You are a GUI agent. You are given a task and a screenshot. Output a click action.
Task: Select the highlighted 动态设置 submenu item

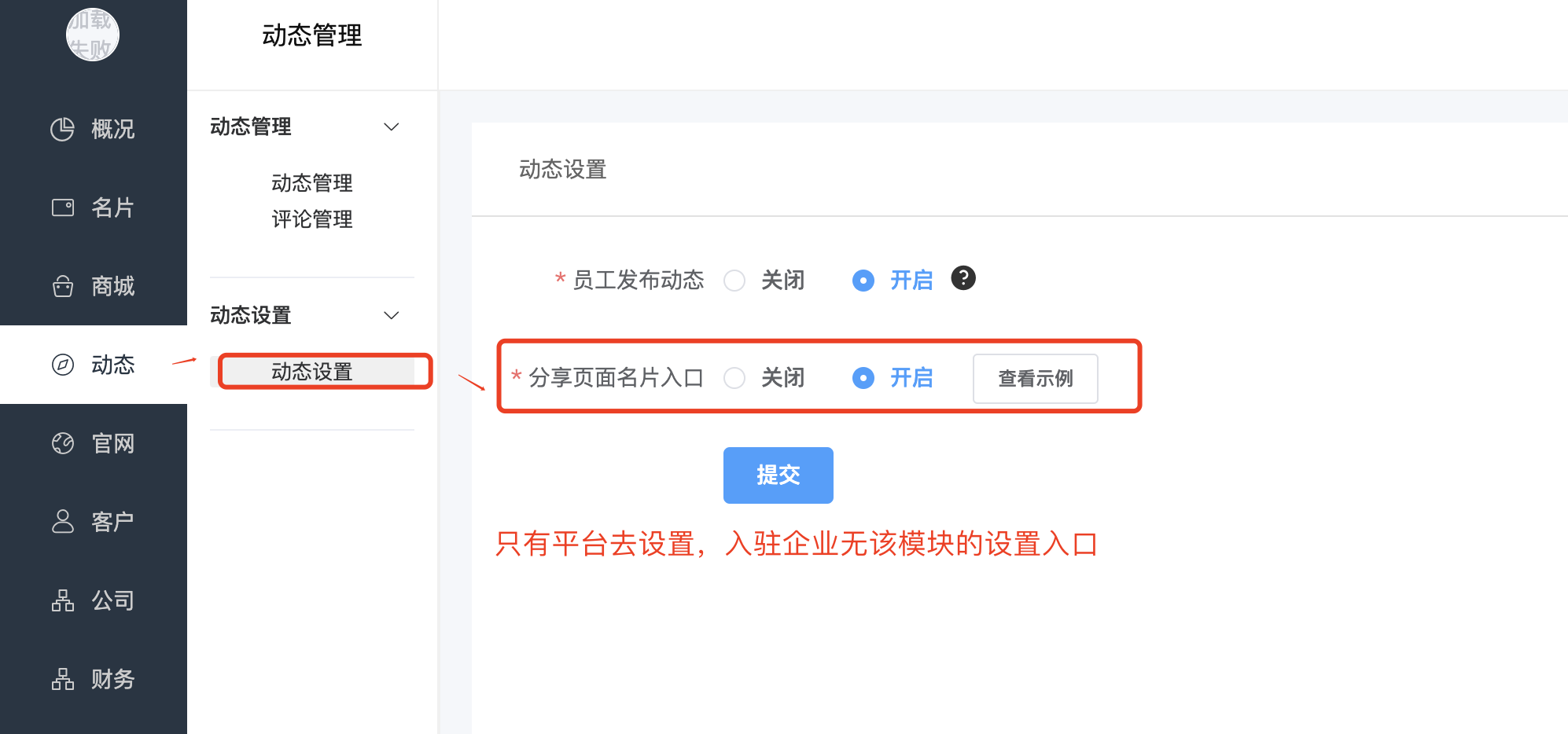(312, 372)
